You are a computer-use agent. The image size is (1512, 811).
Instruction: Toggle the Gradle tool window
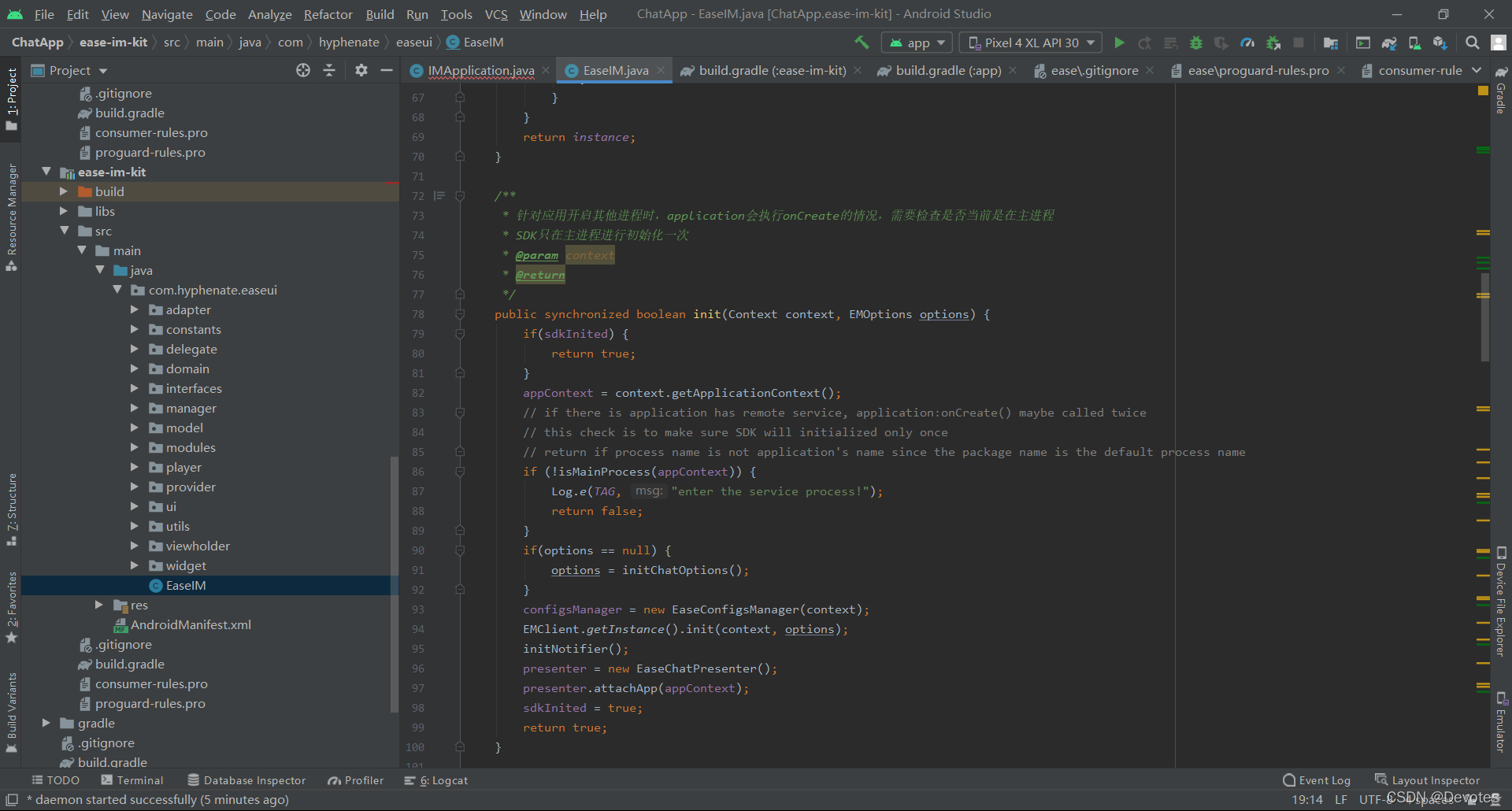1501,91
